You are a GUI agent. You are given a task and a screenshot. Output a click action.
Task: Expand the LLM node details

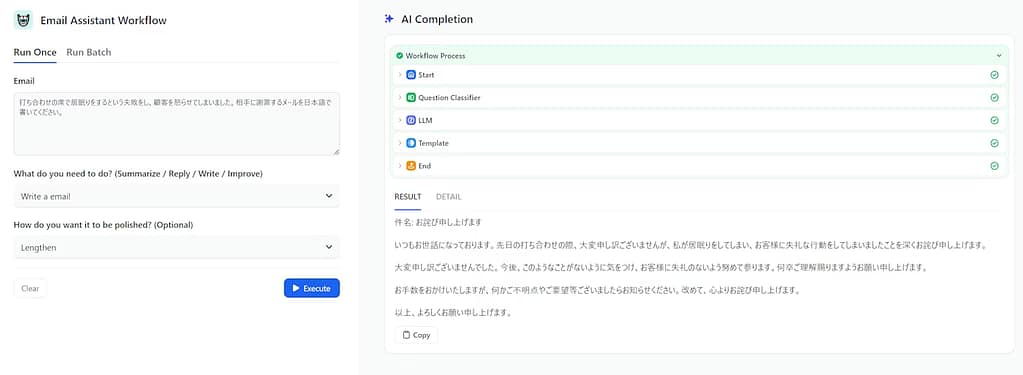click(x=399, y=121)
